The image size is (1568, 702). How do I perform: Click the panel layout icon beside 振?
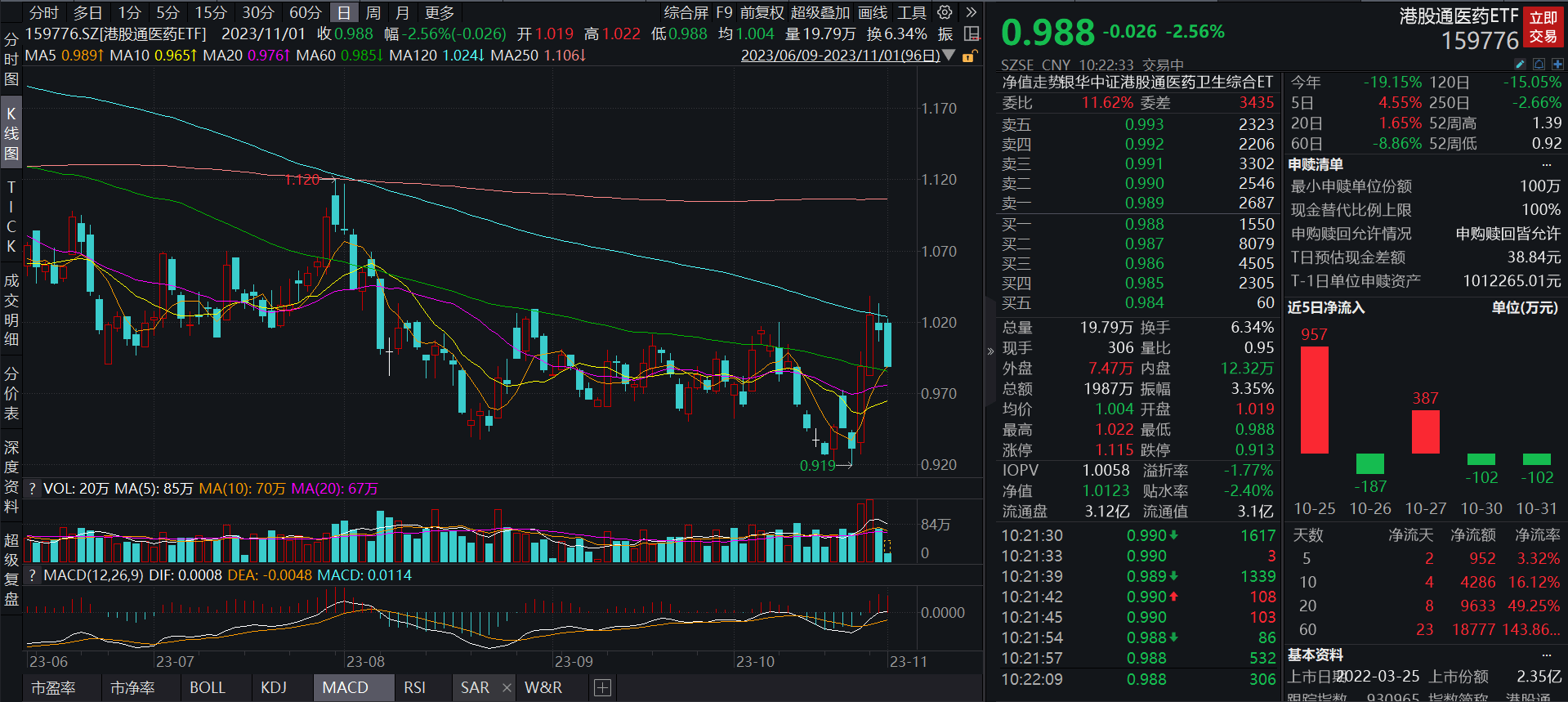[x=972, y=34]
